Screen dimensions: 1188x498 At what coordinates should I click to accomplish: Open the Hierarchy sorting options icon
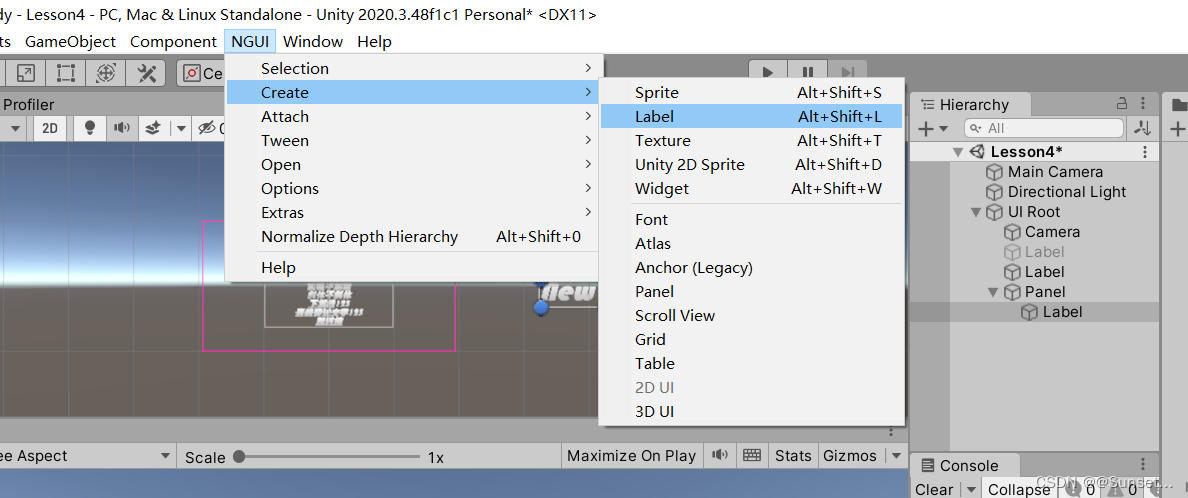1144,128
